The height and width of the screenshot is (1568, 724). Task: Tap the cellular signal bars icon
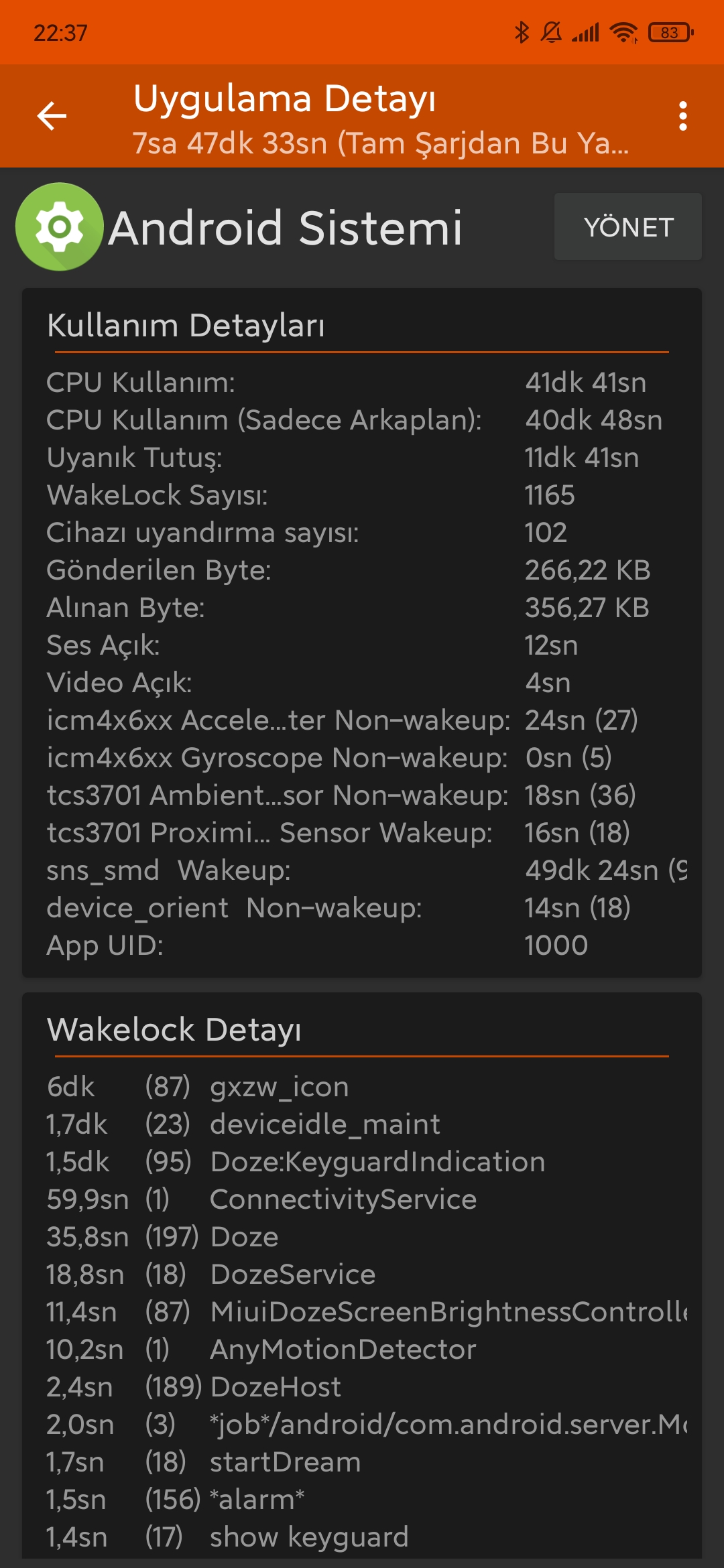point(585,32)
